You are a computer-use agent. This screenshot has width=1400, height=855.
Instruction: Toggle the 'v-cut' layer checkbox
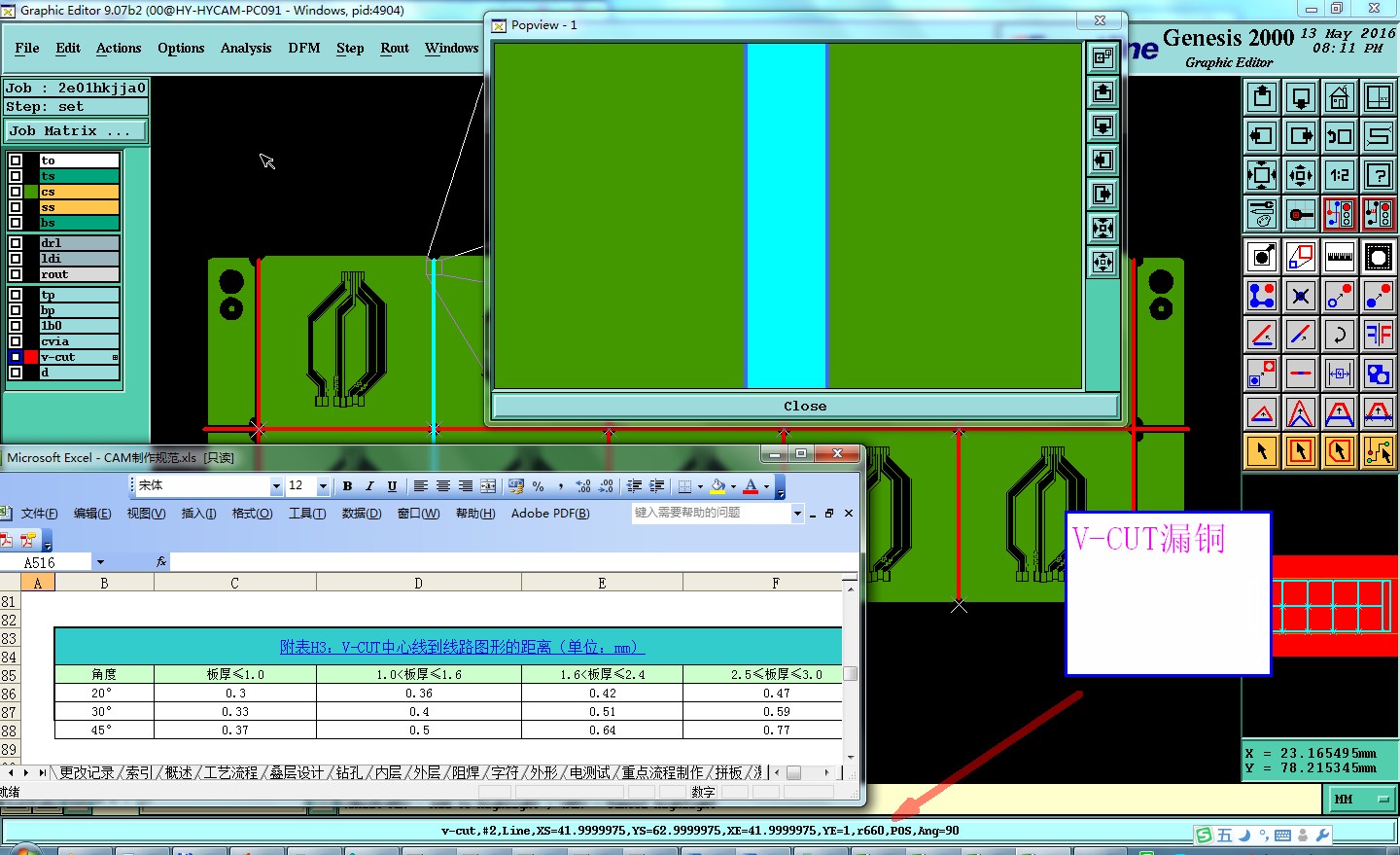pyautogui.click(x=16, y=357)
